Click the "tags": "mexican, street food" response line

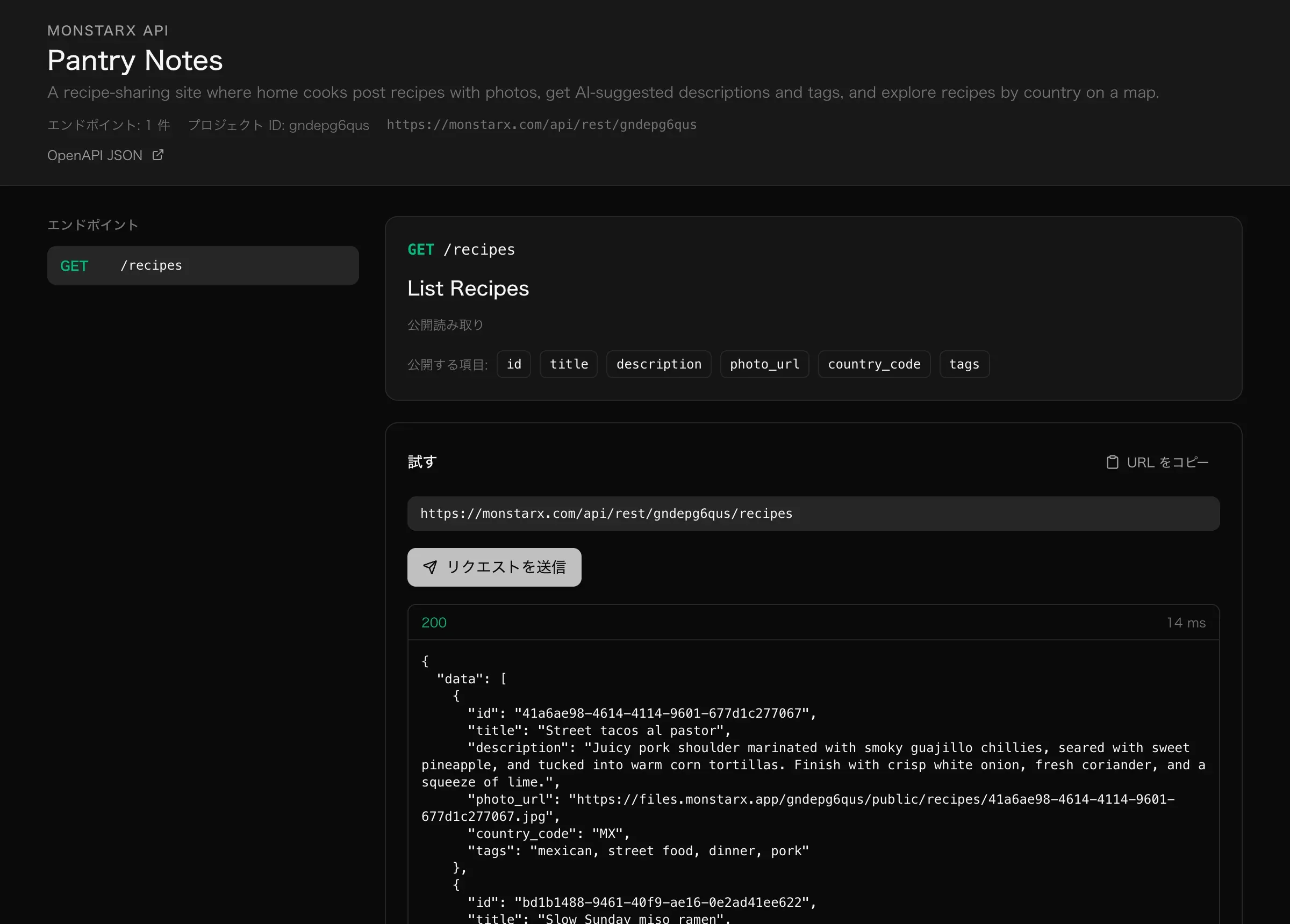pos(638,851)
